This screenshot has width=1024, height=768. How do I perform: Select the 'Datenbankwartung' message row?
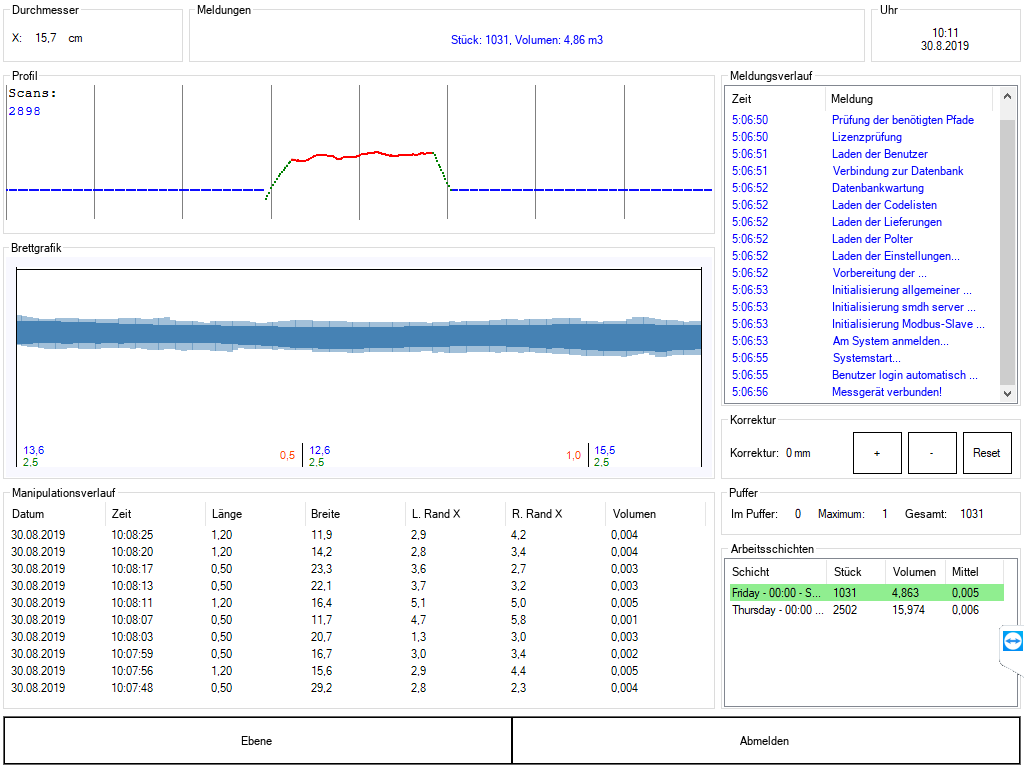[863, 188]
